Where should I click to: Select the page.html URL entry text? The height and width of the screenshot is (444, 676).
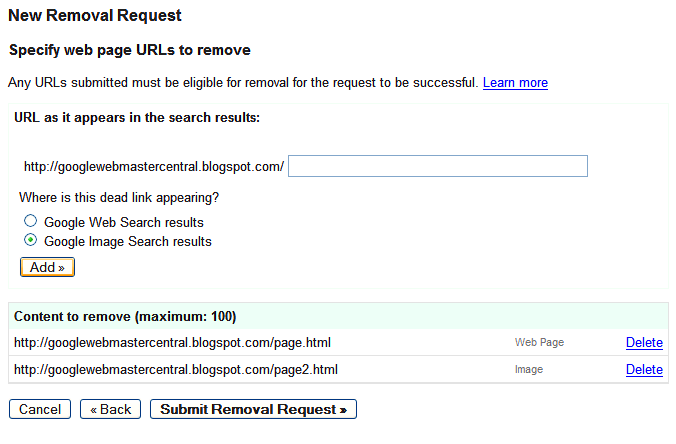point(172,343)
